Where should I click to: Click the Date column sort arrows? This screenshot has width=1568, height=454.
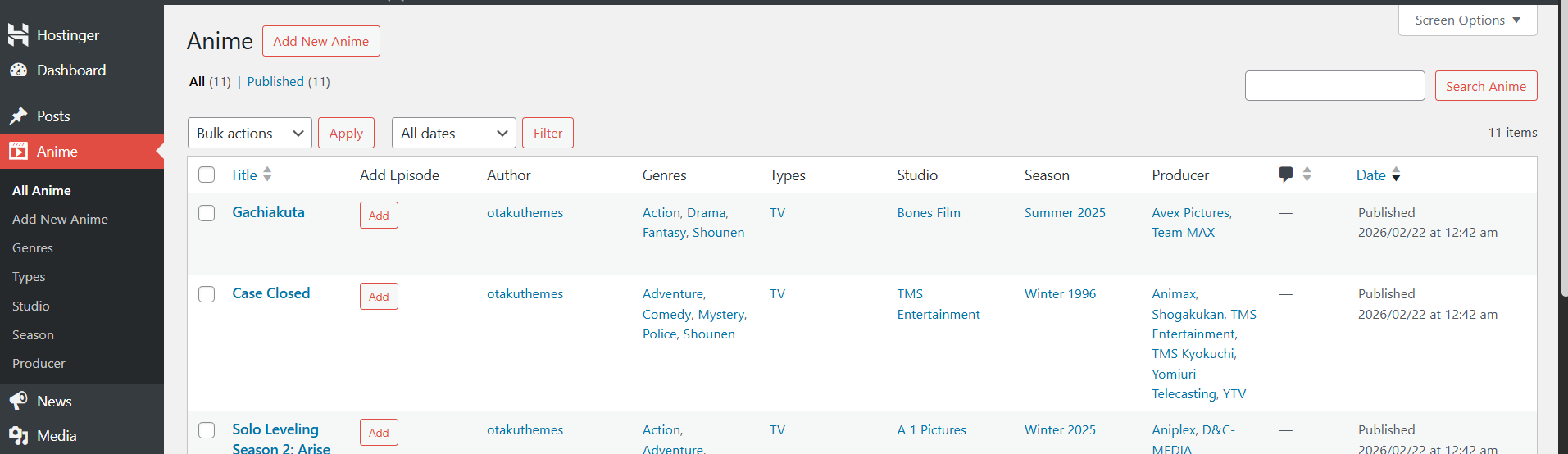point(1396,175)
